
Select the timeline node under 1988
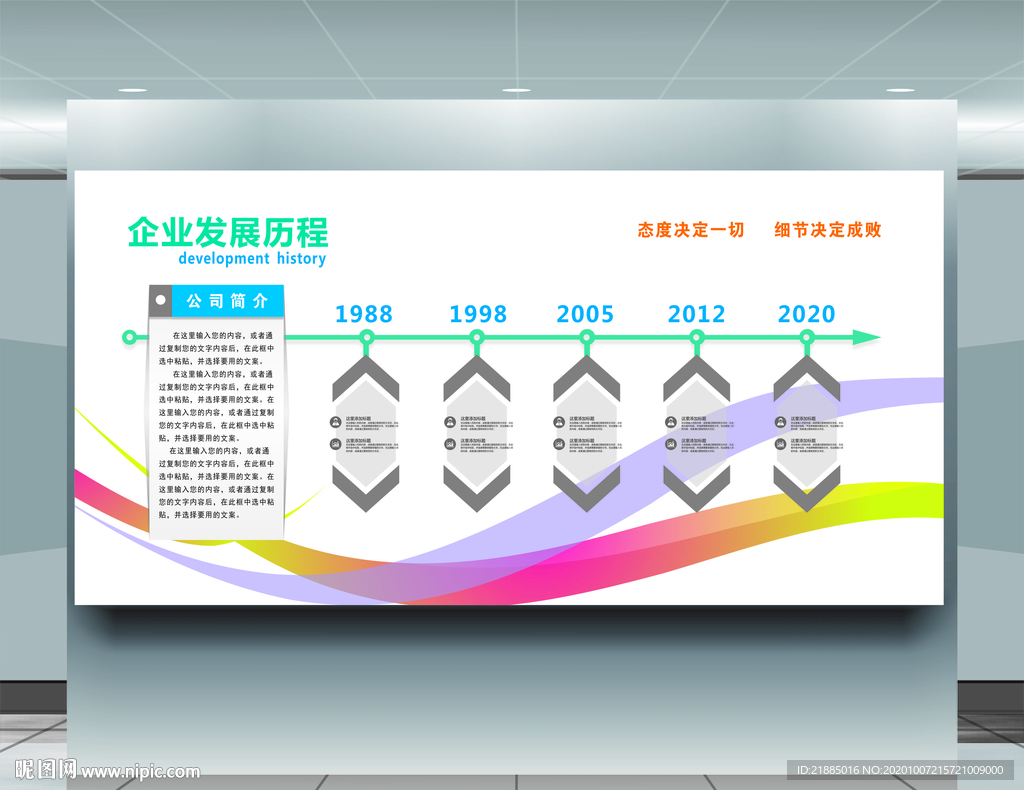tap(366, 338)
